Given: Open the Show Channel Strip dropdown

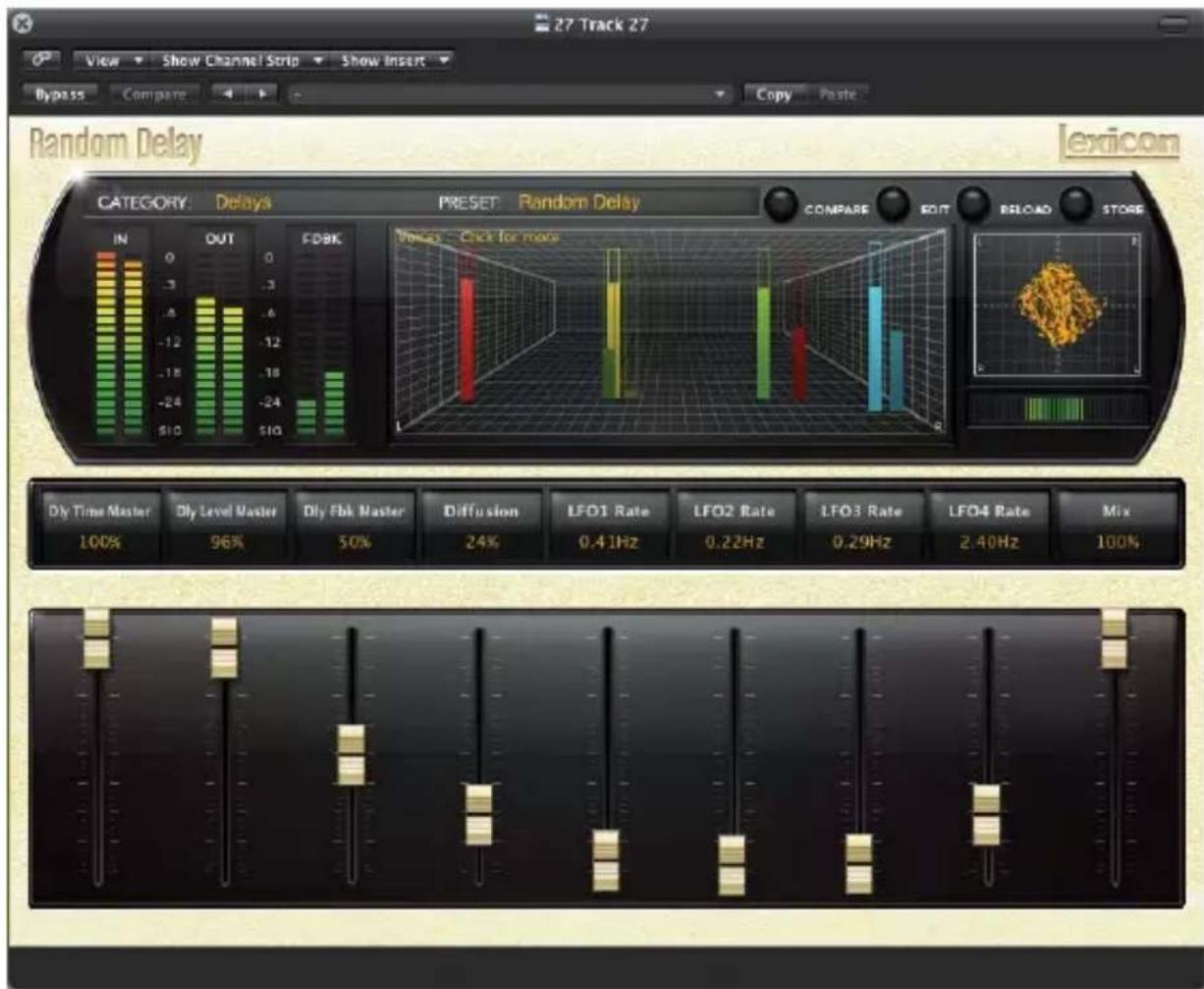Looking at the screenshot, I should [241, 61].
